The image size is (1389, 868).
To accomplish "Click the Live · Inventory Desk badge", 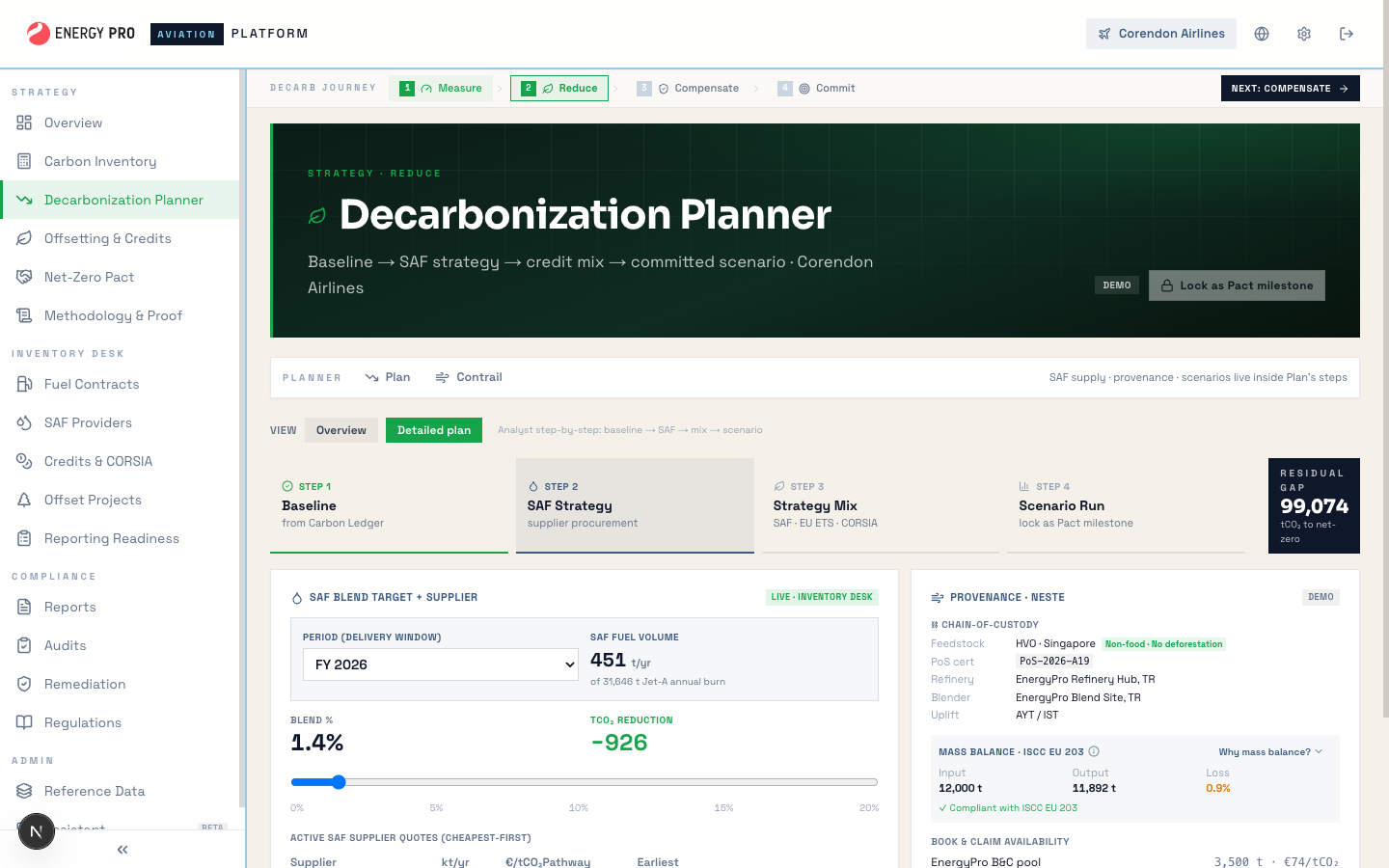I will [822, 597].
